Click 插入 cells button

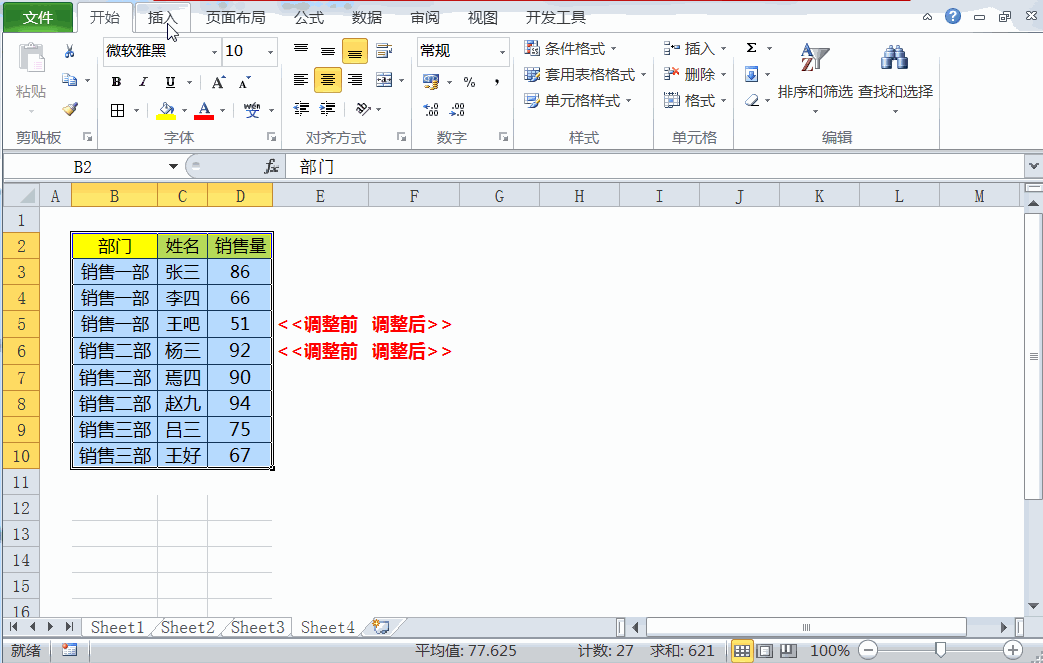694,49
